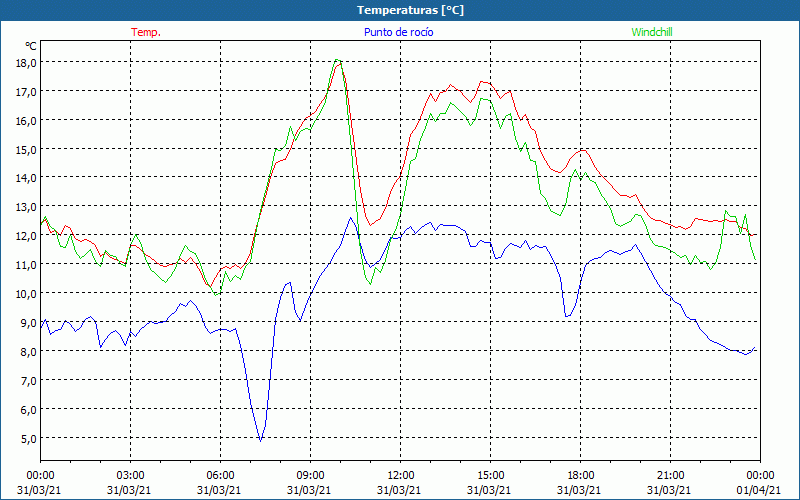Screen dimensions: 800x500
Task: Click the 15:00 time axis label
Action: [x=490, y=476]
